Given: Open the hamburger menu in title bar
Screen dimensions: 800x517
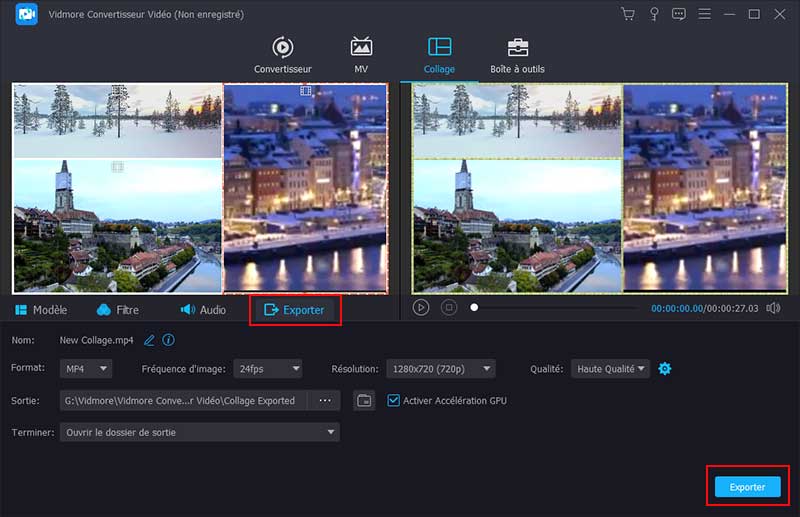Looking at the screenshot, I should (x=705, y=14).
